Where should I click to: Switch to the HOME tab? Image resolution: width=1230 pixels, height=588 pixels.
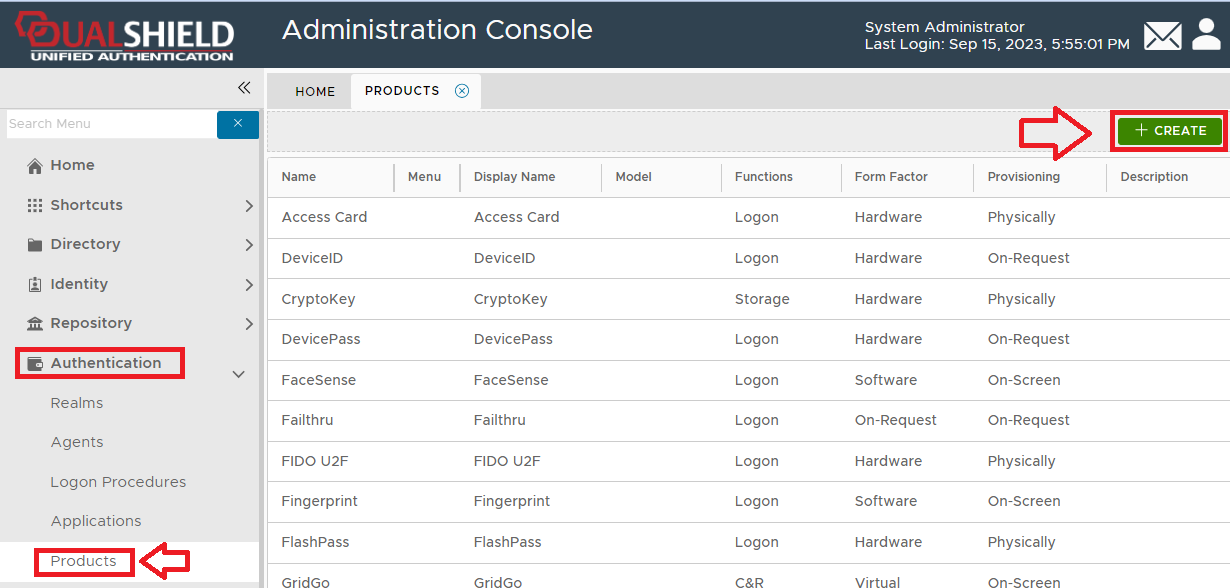tap(315, 92)
